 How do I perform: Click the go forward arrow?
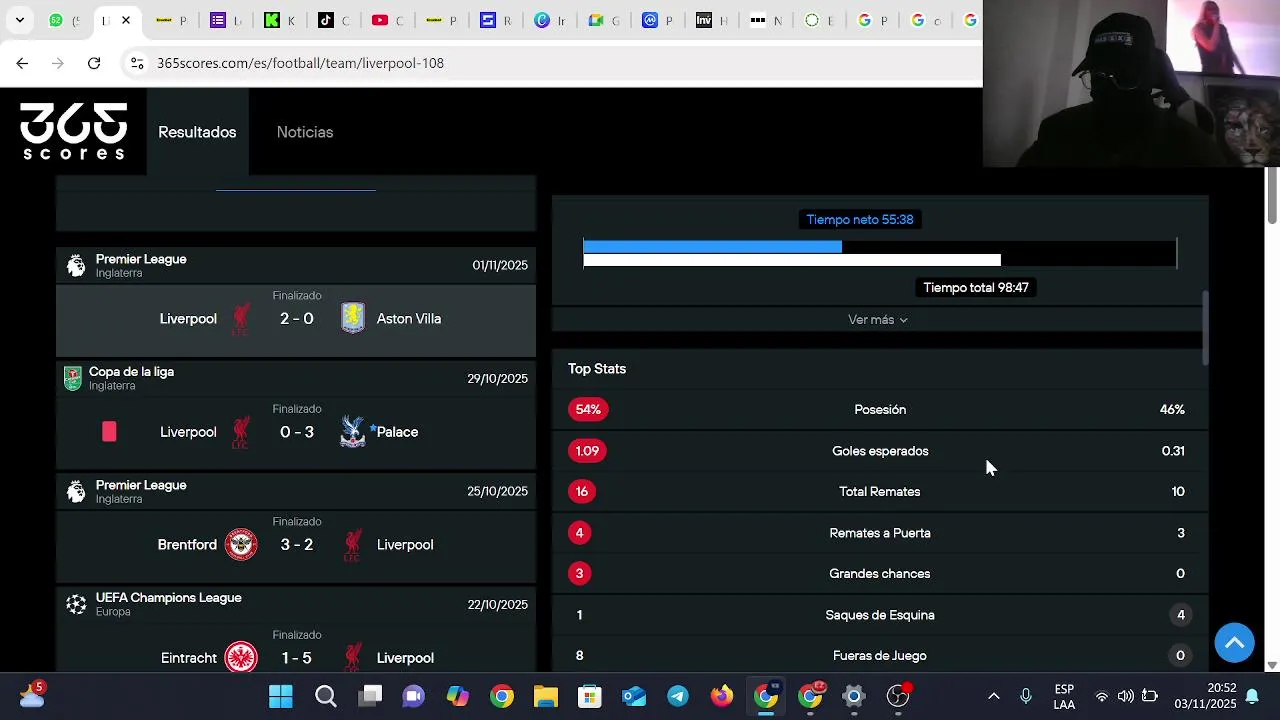58,63
